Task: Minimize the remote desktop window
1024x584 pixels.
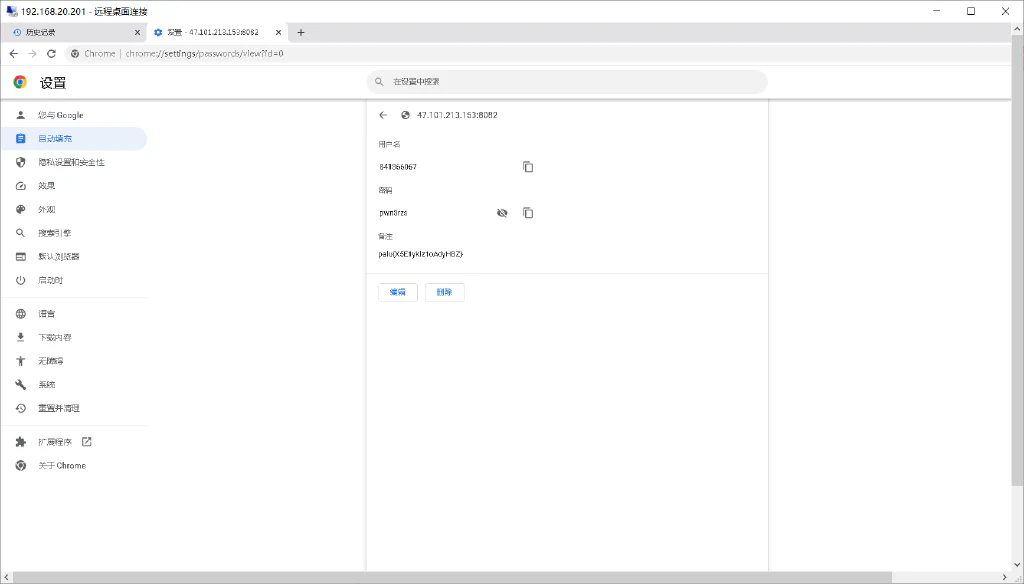Action: coord(937,11)
